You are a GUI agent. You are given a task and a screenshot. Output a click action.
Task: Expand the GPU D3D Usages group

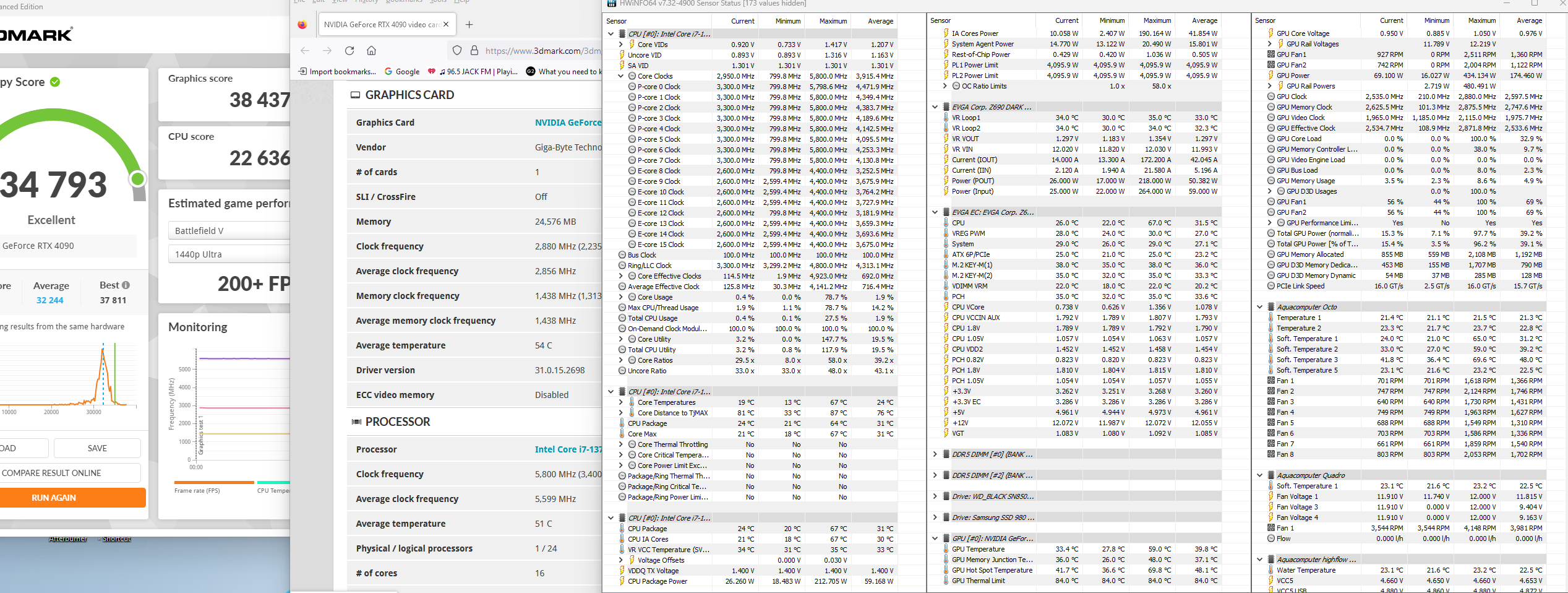point(1270,191)
